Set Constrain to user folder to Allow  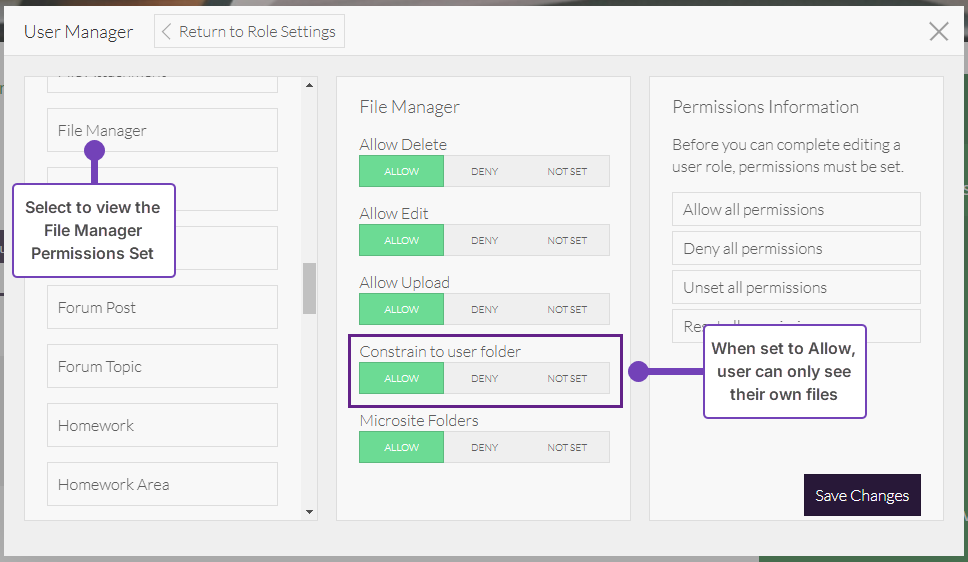[x=401, y=378]
